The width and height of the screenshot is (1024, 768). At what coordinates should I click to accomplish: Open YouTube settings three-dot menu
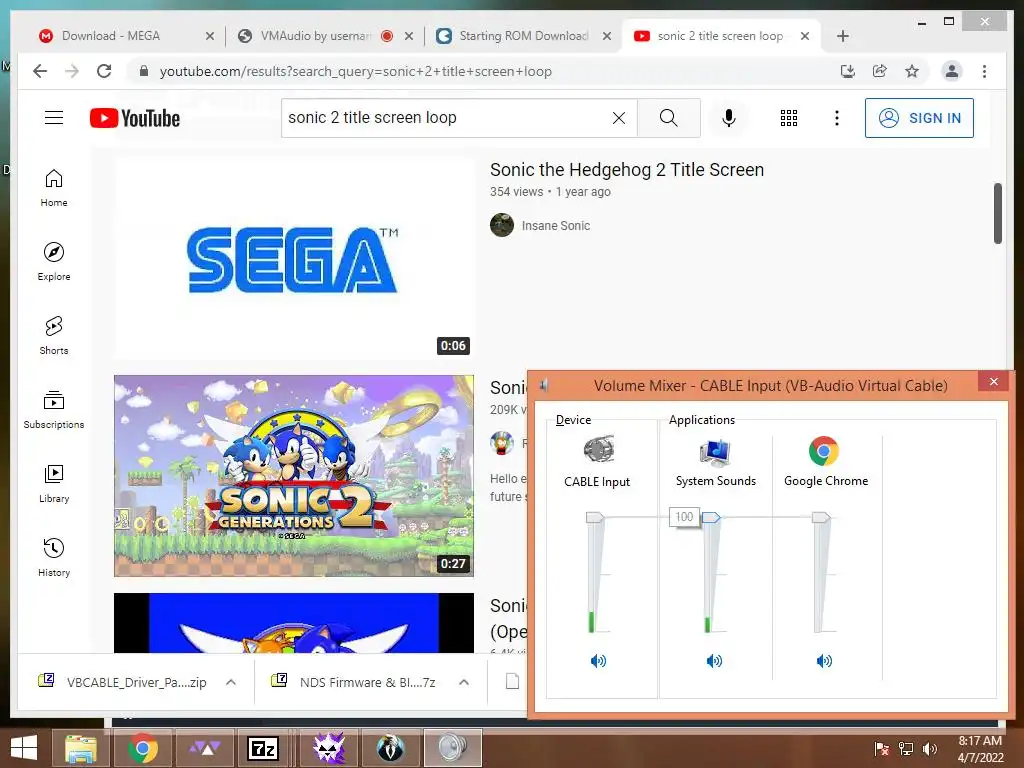point(837,118)
